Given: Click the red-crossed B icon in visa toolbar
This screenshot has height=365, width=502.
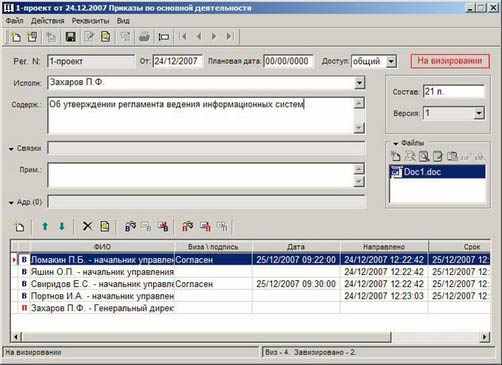Looking at the screenshot, I should pos(163,227).
